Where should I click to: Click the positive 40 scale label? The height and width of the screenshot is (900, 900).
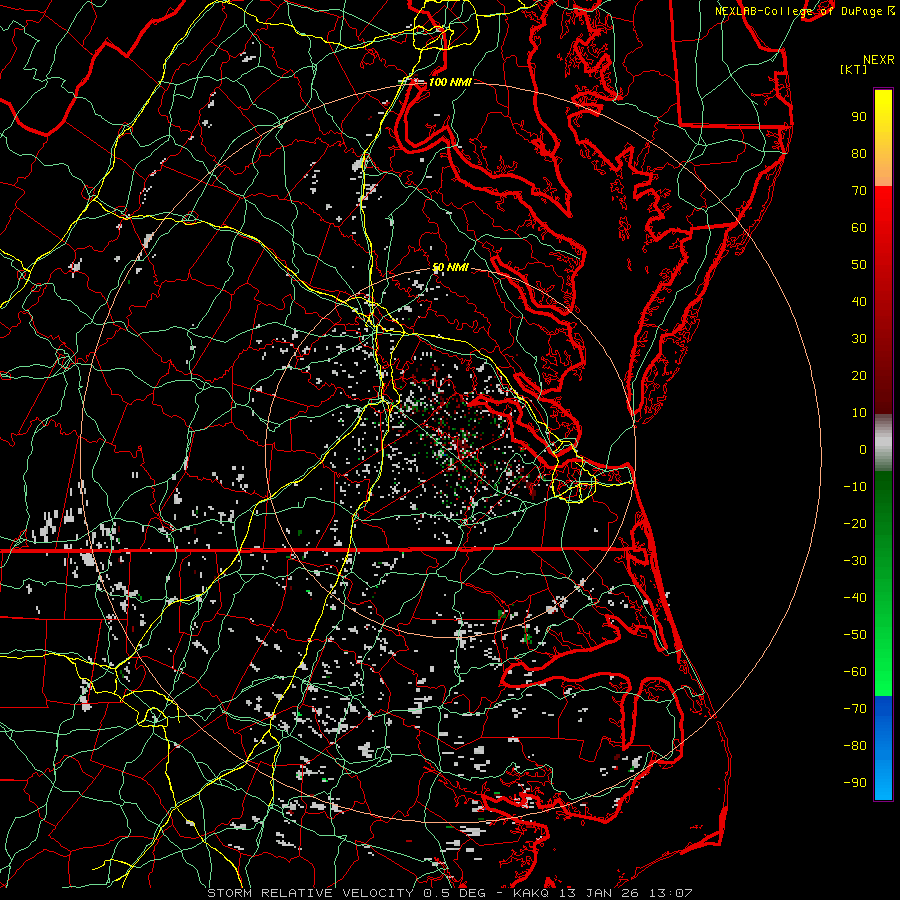[x=859, y=301]
